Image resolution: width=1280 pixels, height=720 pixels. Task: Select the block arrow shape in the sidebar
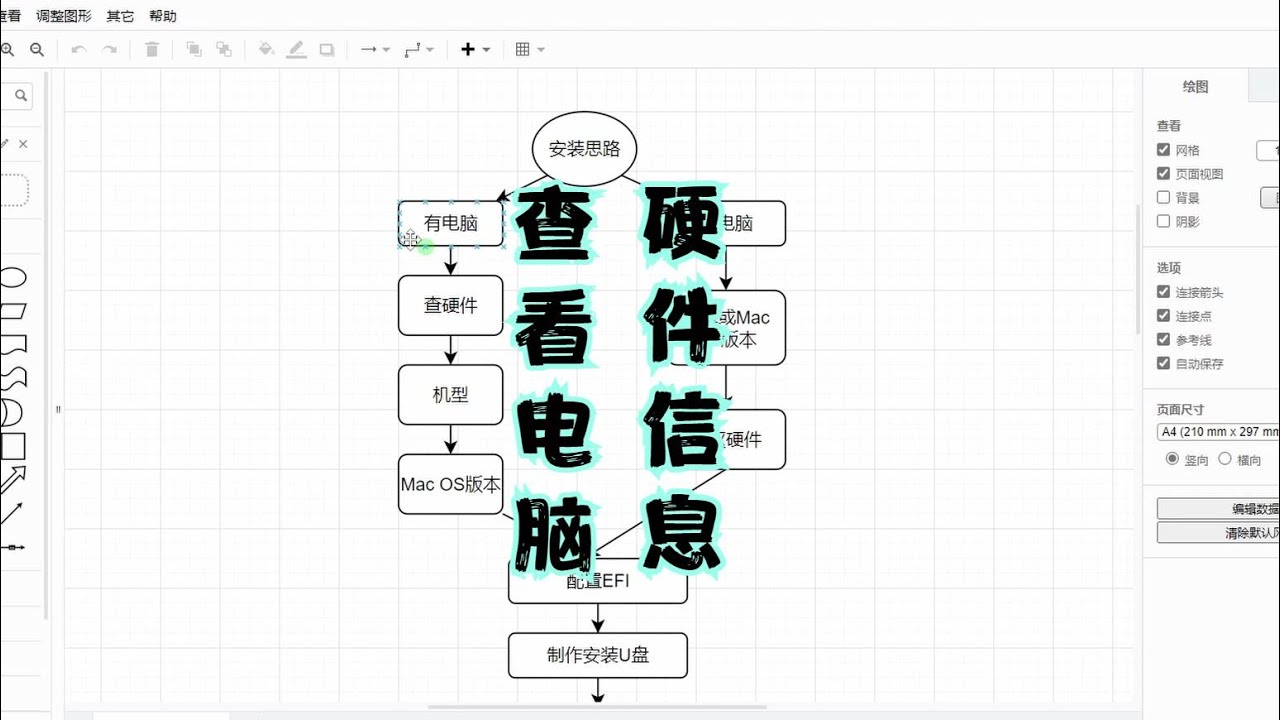coord(12,479)
